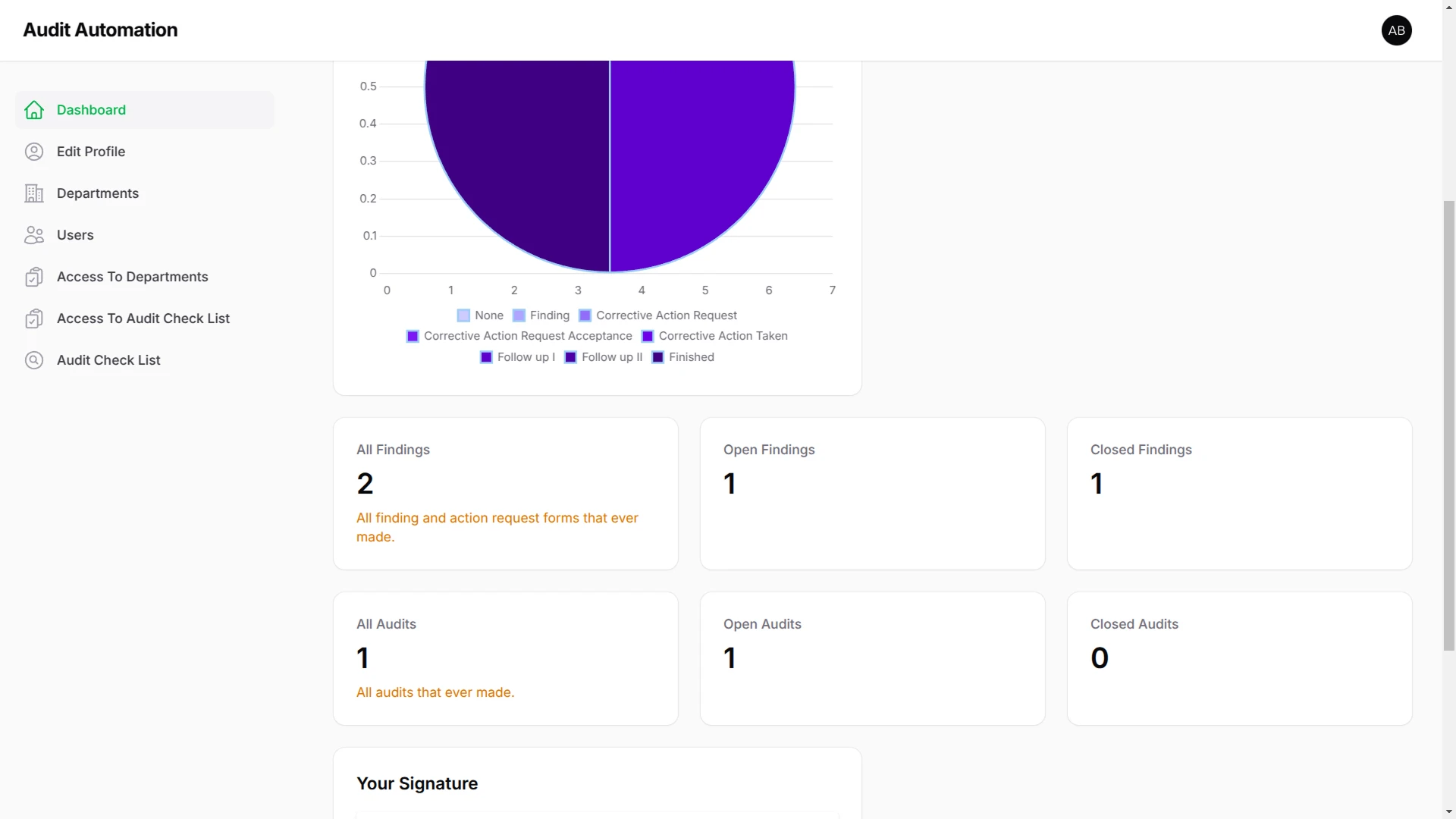The height and width of the screenshot is (819, 1456).
Task: Click the Dashboard home icon
Action: click(x=34, y=110)
